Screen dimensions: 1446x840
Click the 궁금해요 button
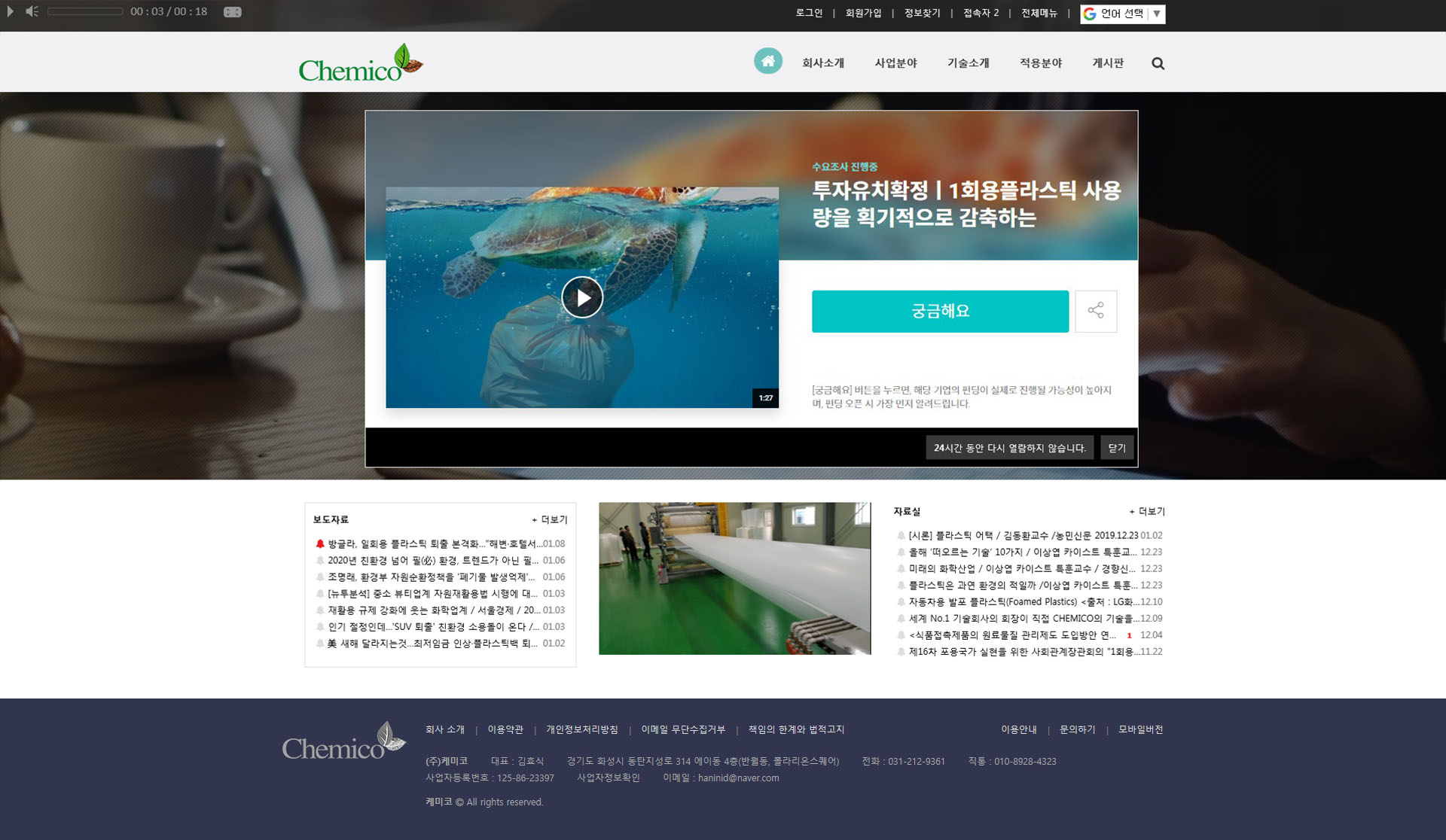(x=940, y=311)
